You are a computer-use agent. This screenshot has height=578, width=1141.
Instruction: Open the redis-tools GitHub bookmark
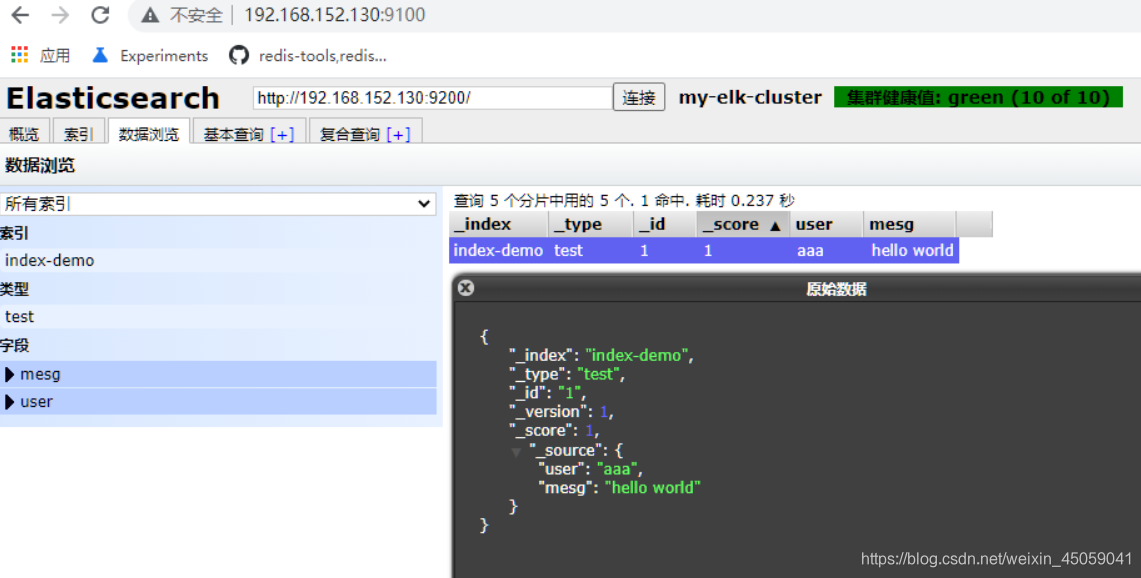pos(308,55)
